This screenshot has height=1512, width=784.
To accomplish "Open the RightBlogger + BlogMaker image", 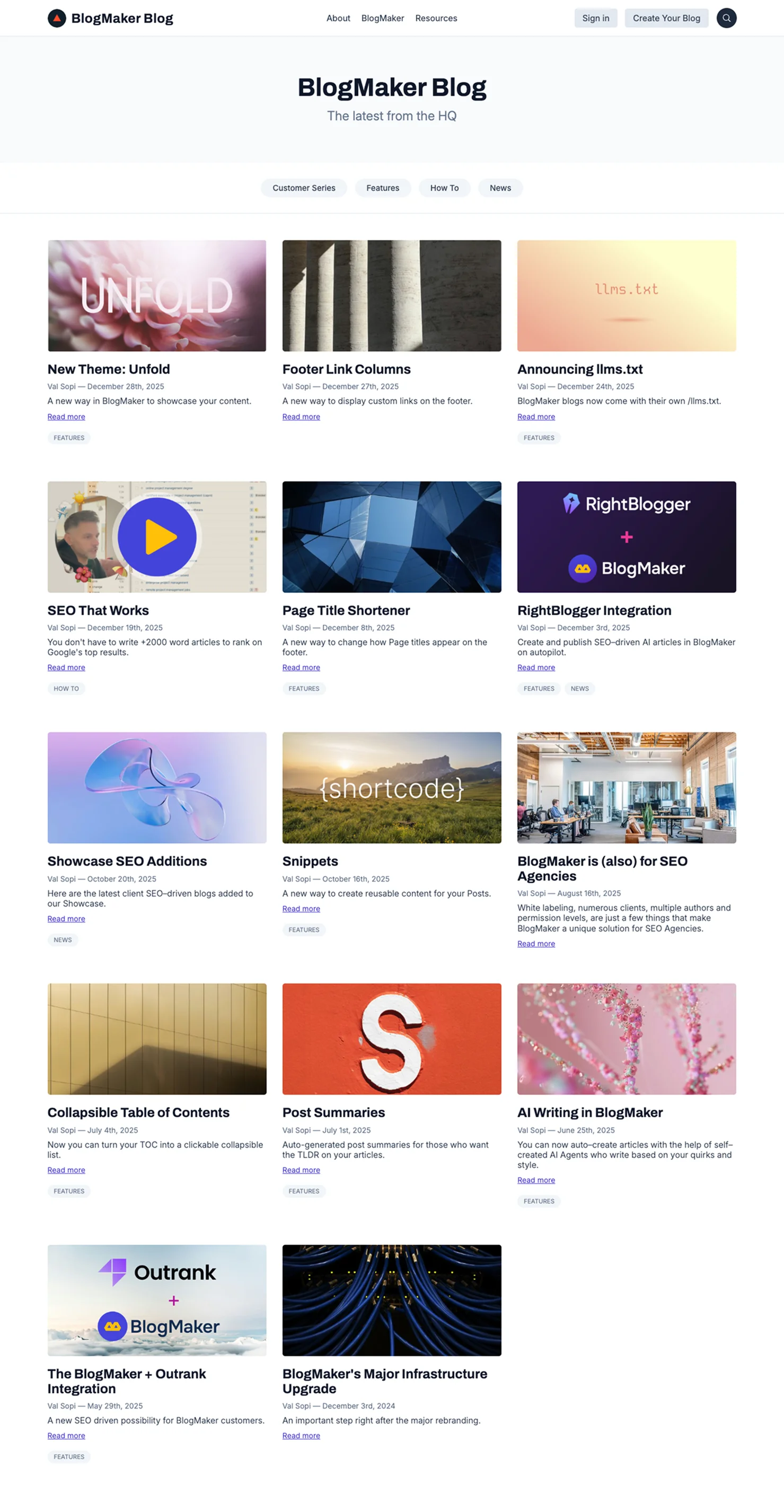I will click(627, 537).
